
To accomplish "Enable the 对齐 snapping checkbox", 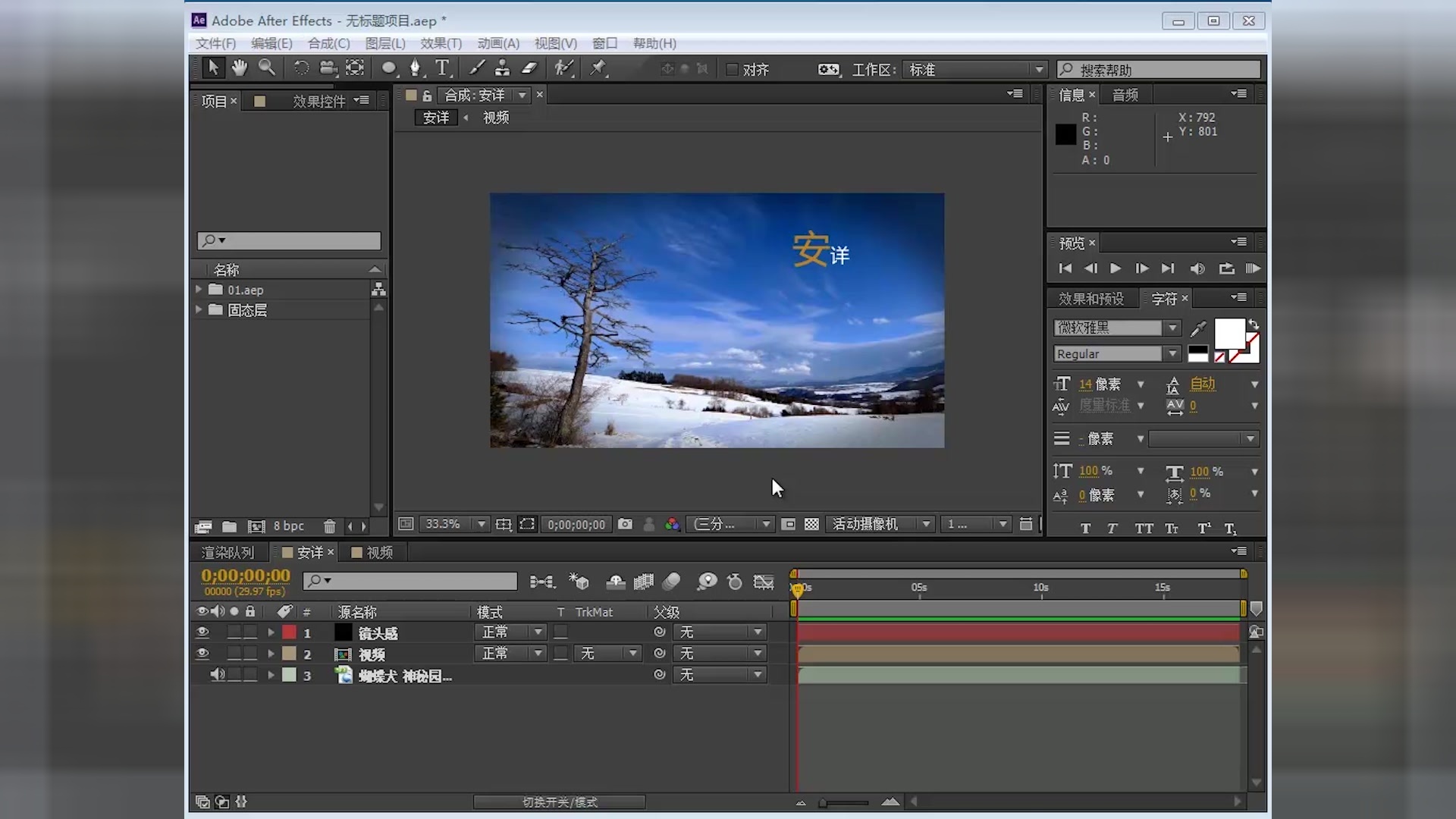I will [732, 69].
